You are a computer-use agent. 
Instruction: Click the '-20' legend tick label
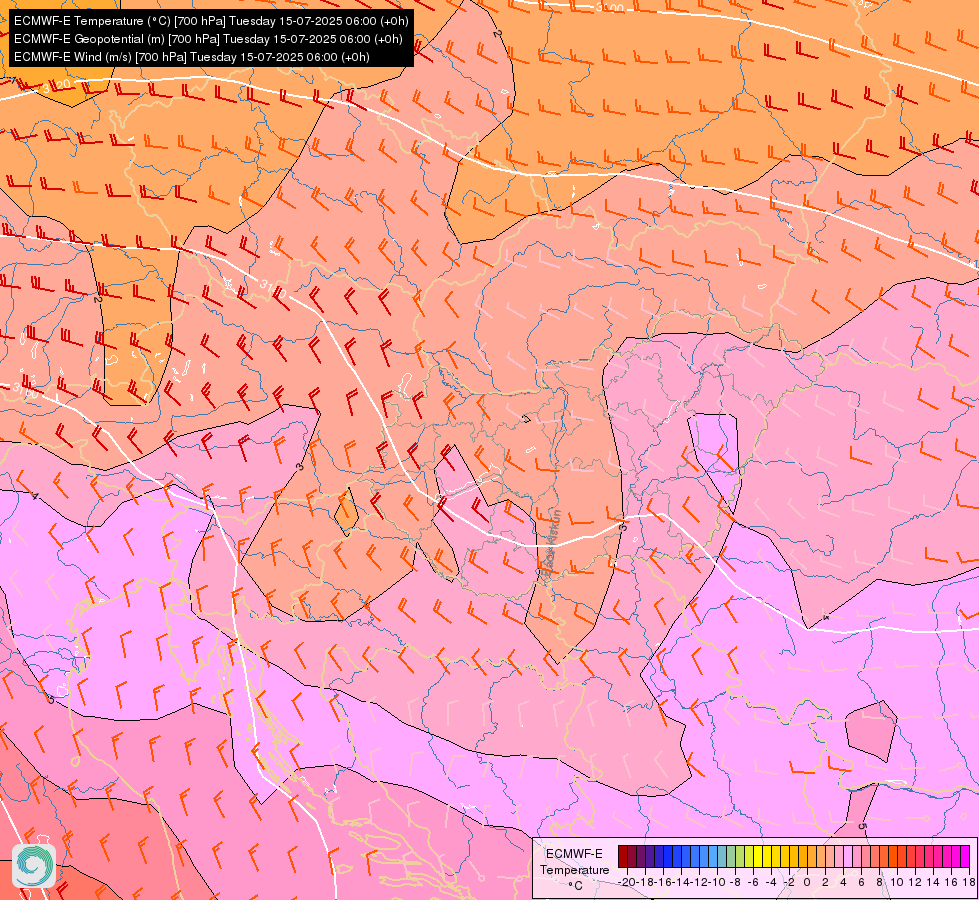pos(627,883)
